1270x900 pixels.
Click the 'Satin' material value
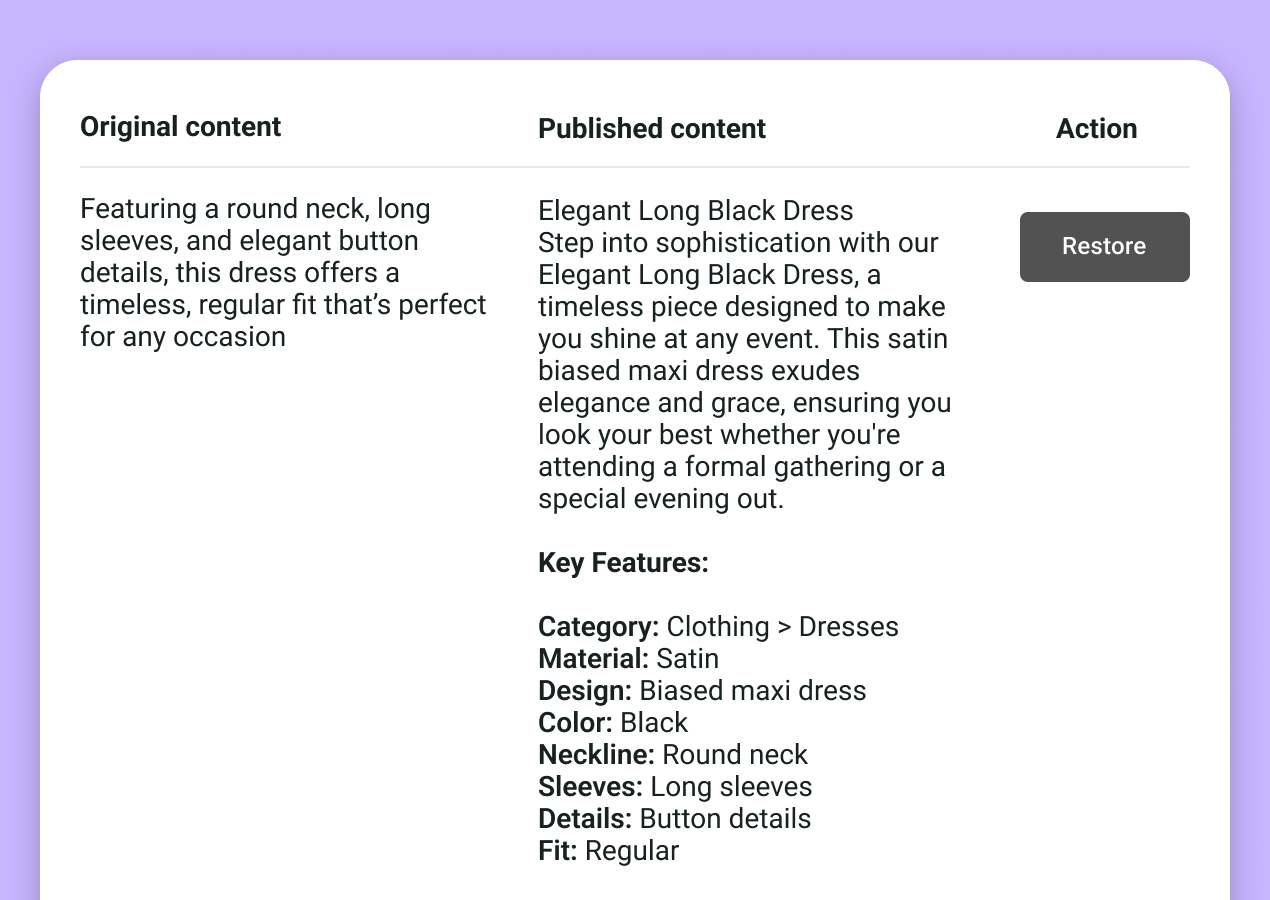pos(688,659)
